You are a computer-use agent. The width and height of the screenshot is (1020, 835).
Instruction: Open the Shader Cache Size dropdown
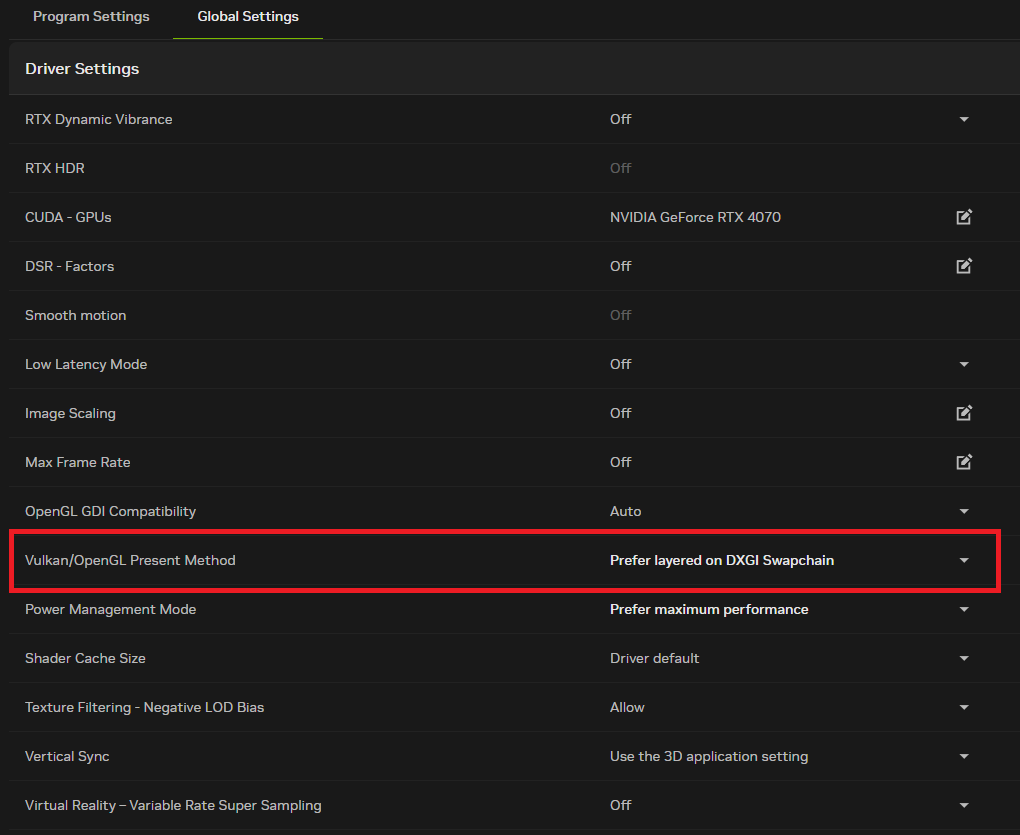(964, 658)
